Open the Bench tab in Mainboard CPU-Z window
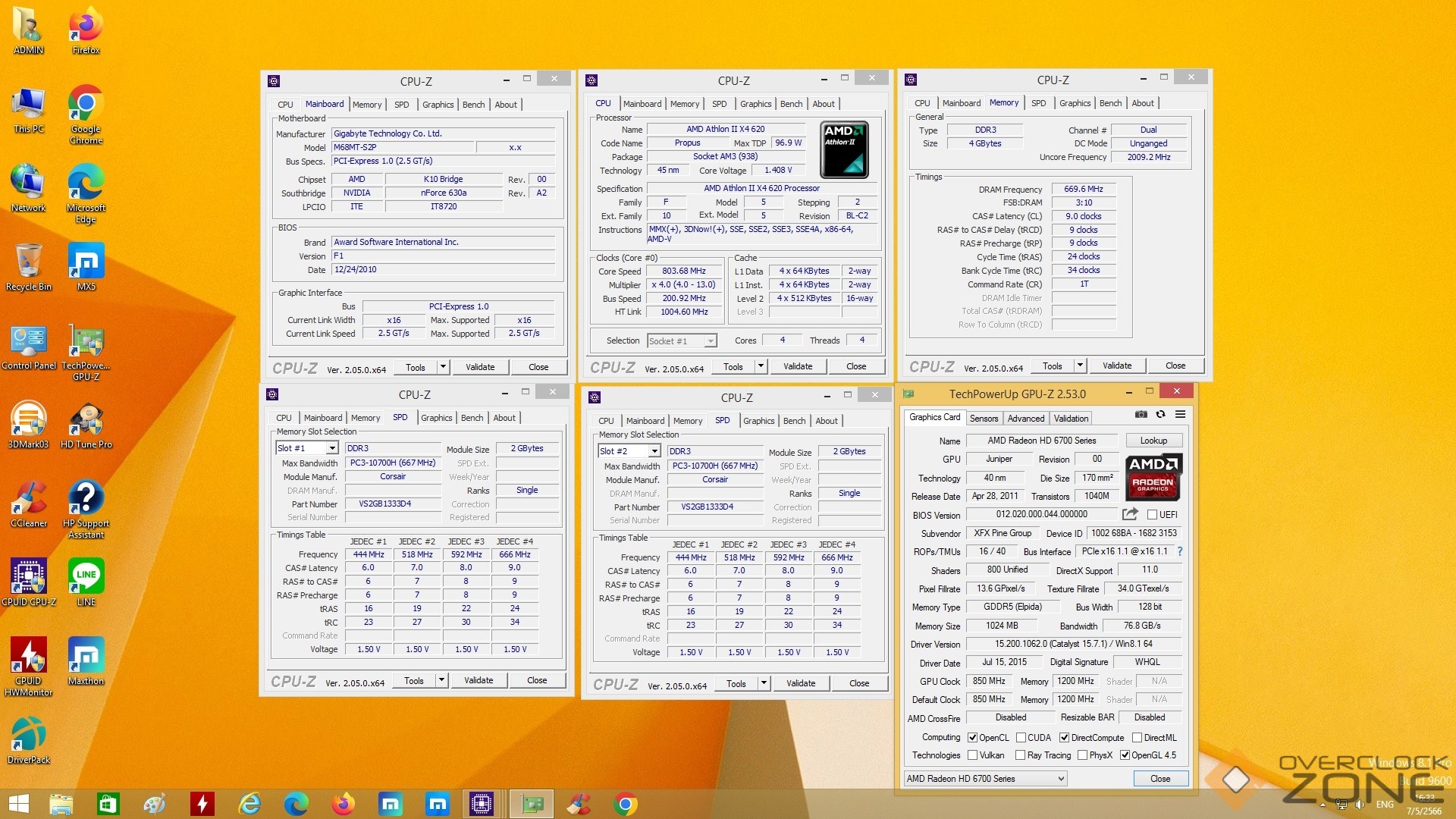1456x819 pixels. pos(473,105)
